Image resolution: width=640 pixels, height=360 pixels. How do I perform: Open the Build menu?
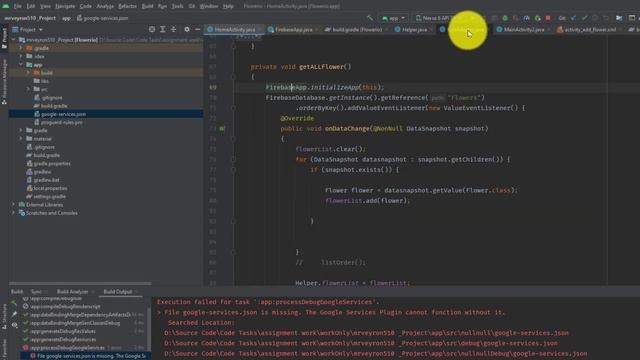tap(147, 6)
